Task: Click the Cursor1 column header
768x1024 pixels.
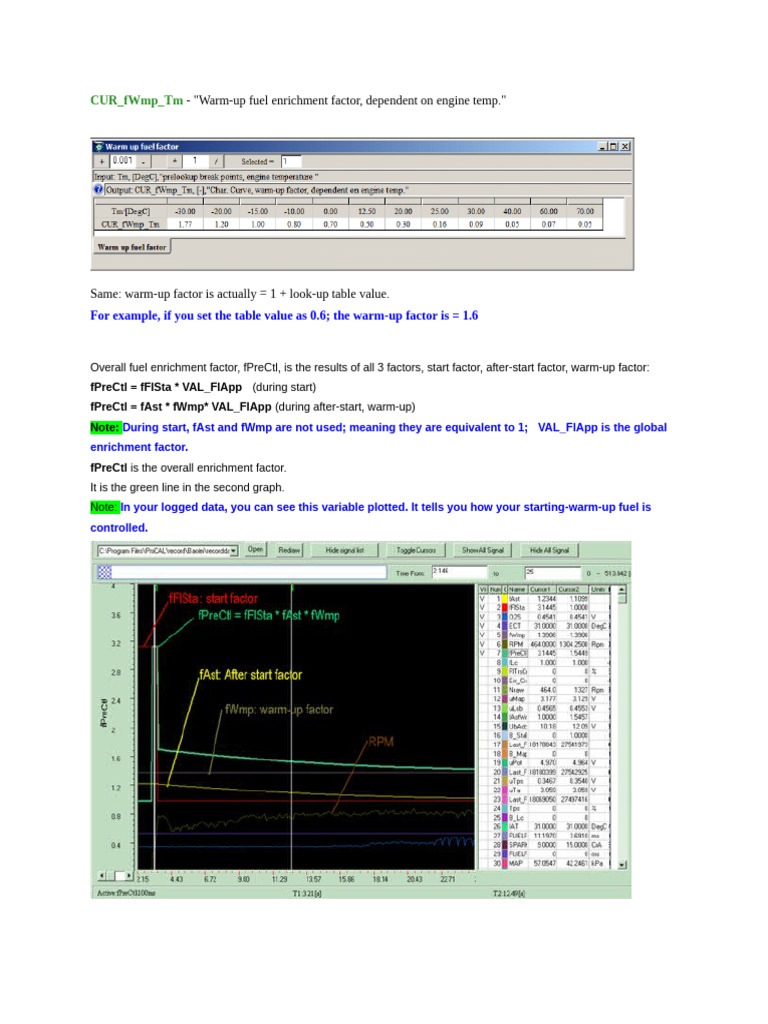Action: [540, 589]
